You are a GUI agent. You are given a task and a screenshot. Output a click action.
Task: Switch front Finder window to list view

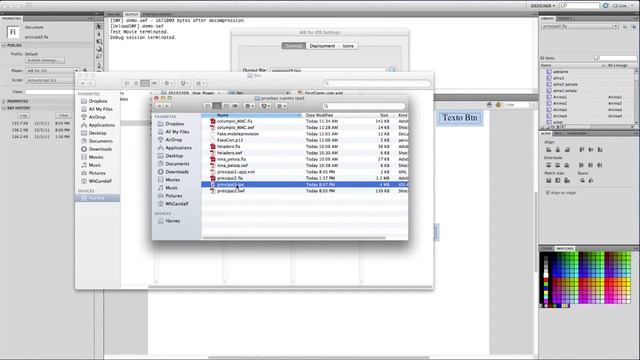coord(217,106)
